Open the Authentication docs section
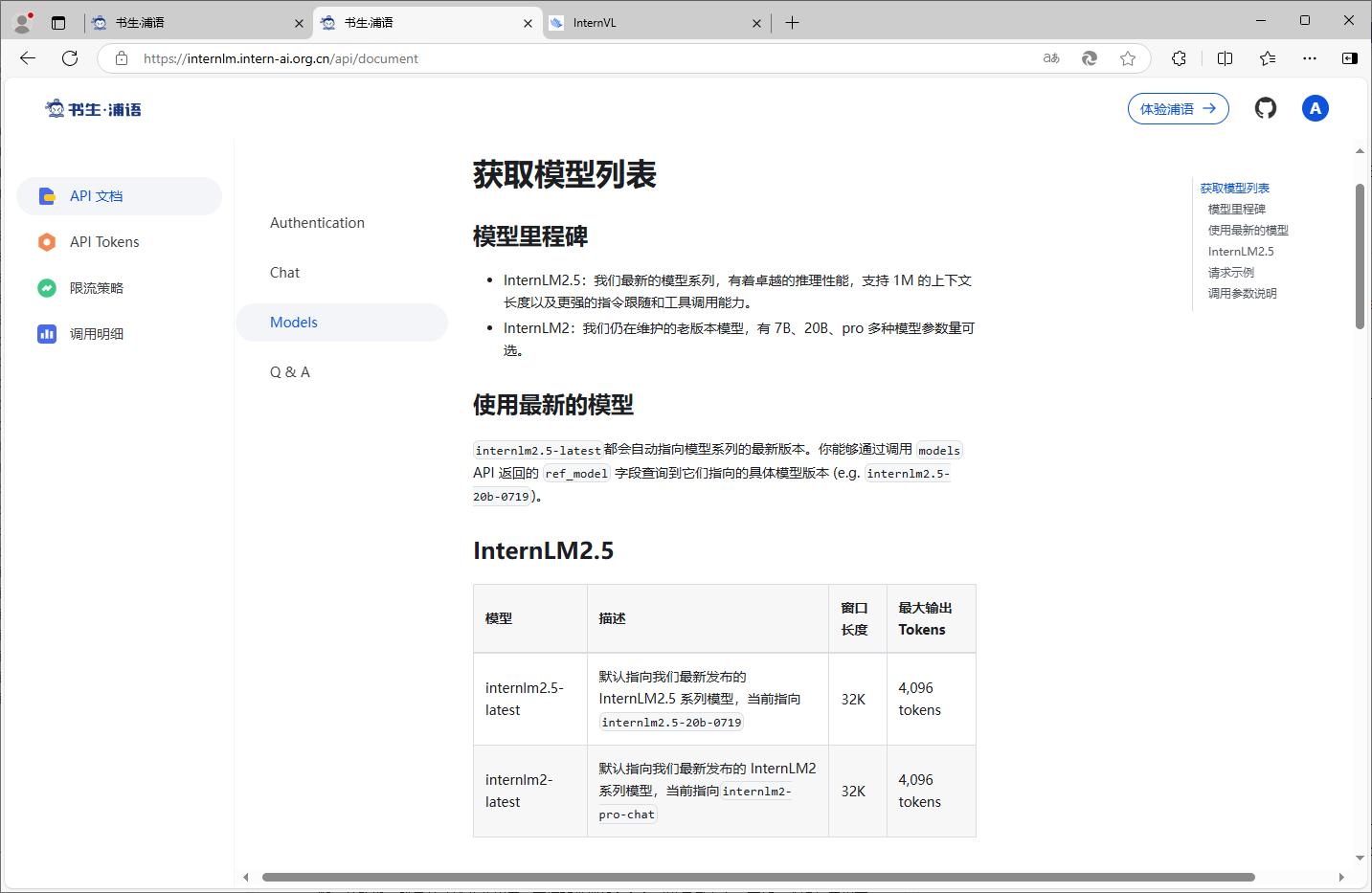 click(317, 223)
